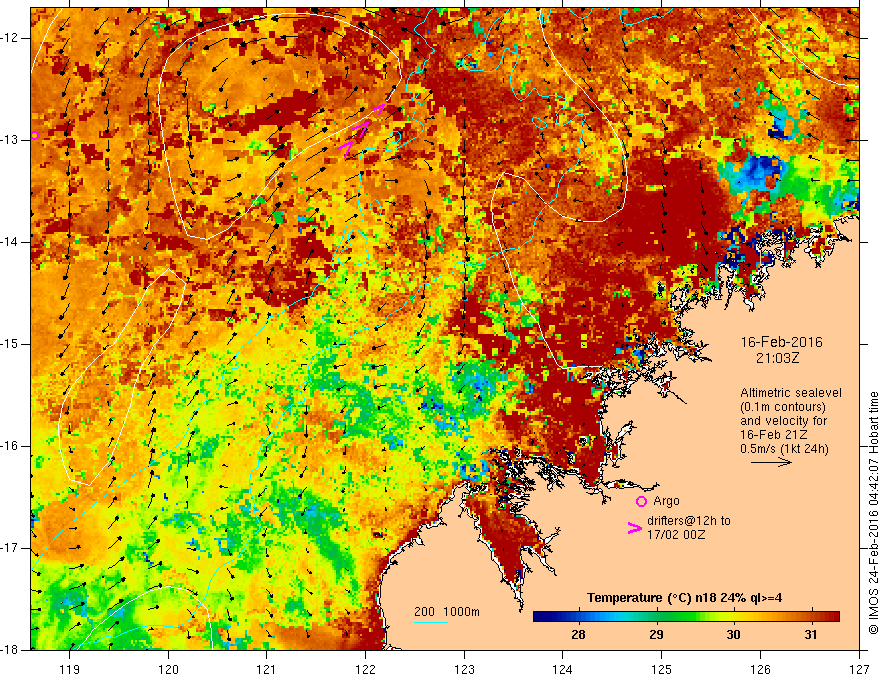880x680 pixels.
Task: Click the "Argo" legend label
Action: [666, 501]
